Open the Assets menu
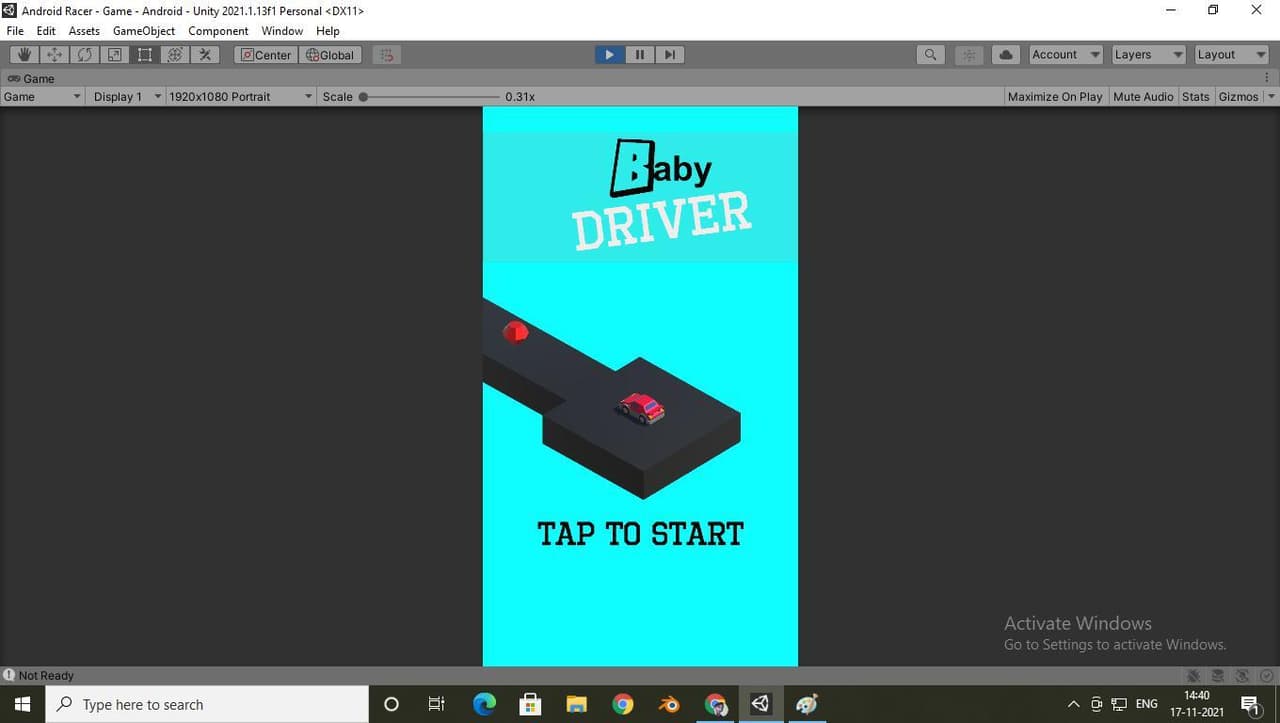 pos(84,31)
